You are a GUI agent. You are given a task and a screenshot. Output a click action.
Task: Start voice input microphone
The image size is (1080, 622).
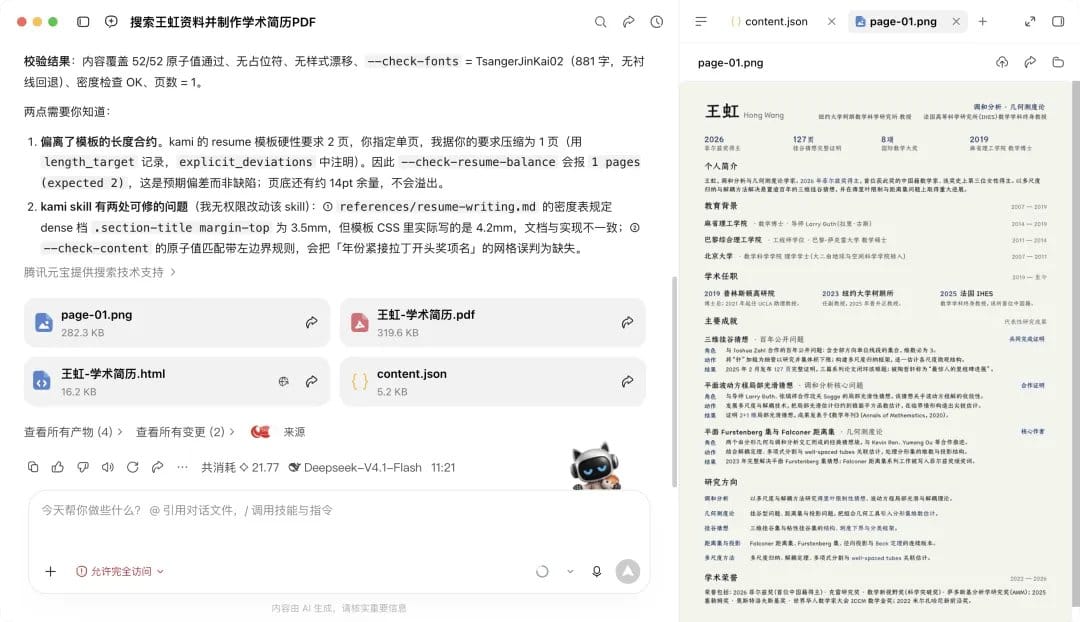(x=596, y=571)
